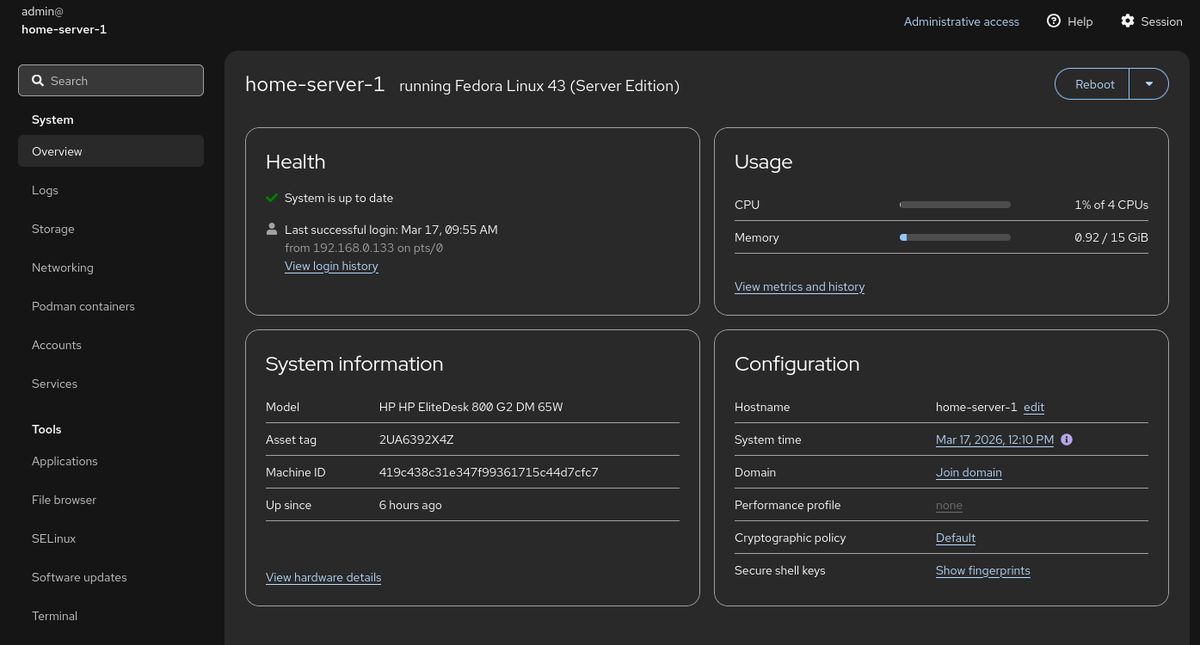Open the SELinux tool page
This screenshot has height=645, width=1200.
click(53, 538)
